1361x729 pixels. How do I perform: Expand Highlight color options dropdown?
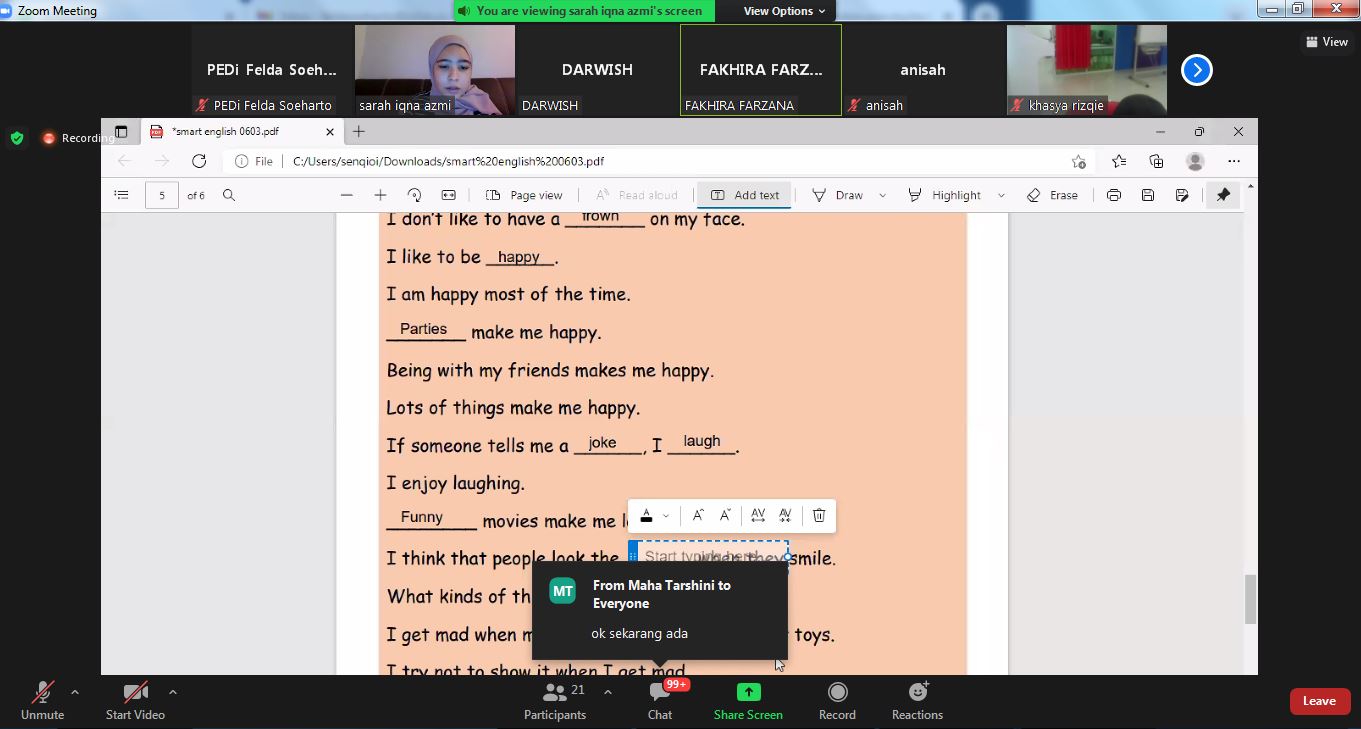coord(1001,196)
